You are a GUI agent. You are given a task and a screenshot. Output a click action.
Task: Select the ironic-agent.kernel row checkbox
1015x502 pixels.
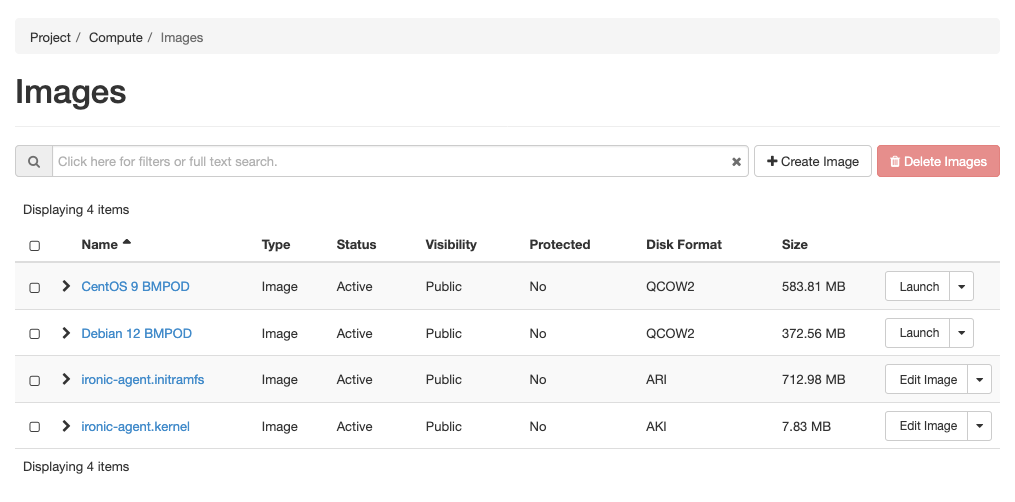pos(35,427)
